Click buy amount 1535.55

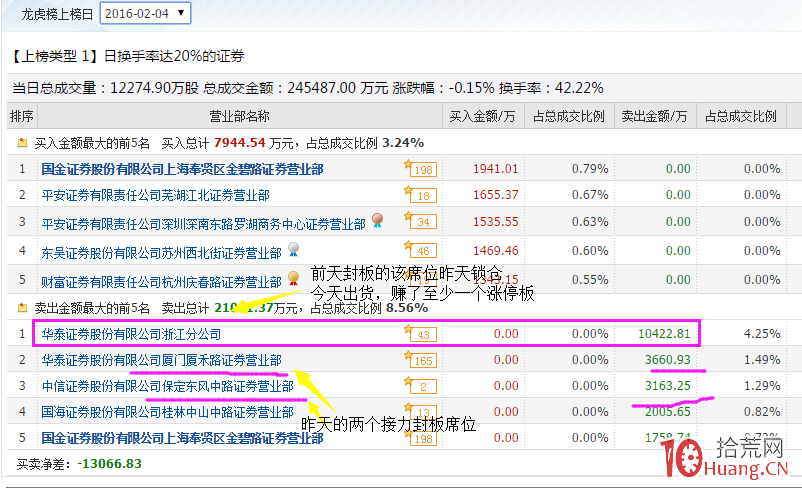tap(496, 221)
